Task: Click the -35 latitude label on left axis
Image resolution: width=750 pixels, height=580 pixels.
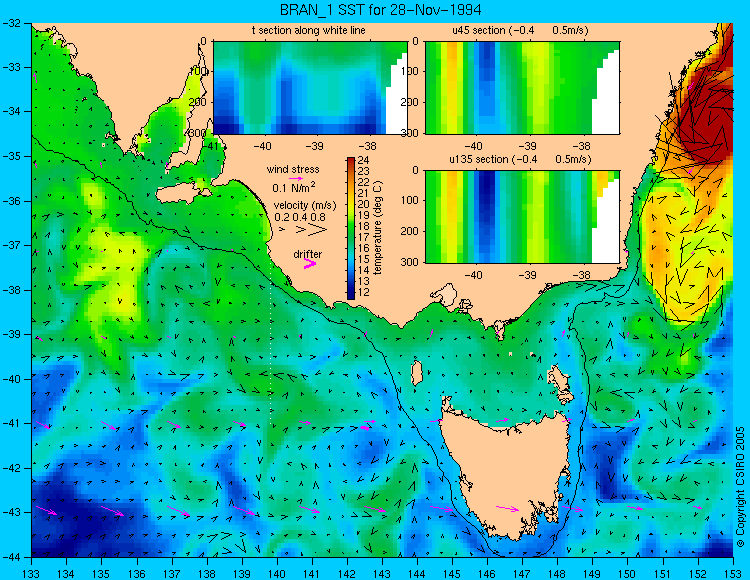Action: (x=12, y=156)
